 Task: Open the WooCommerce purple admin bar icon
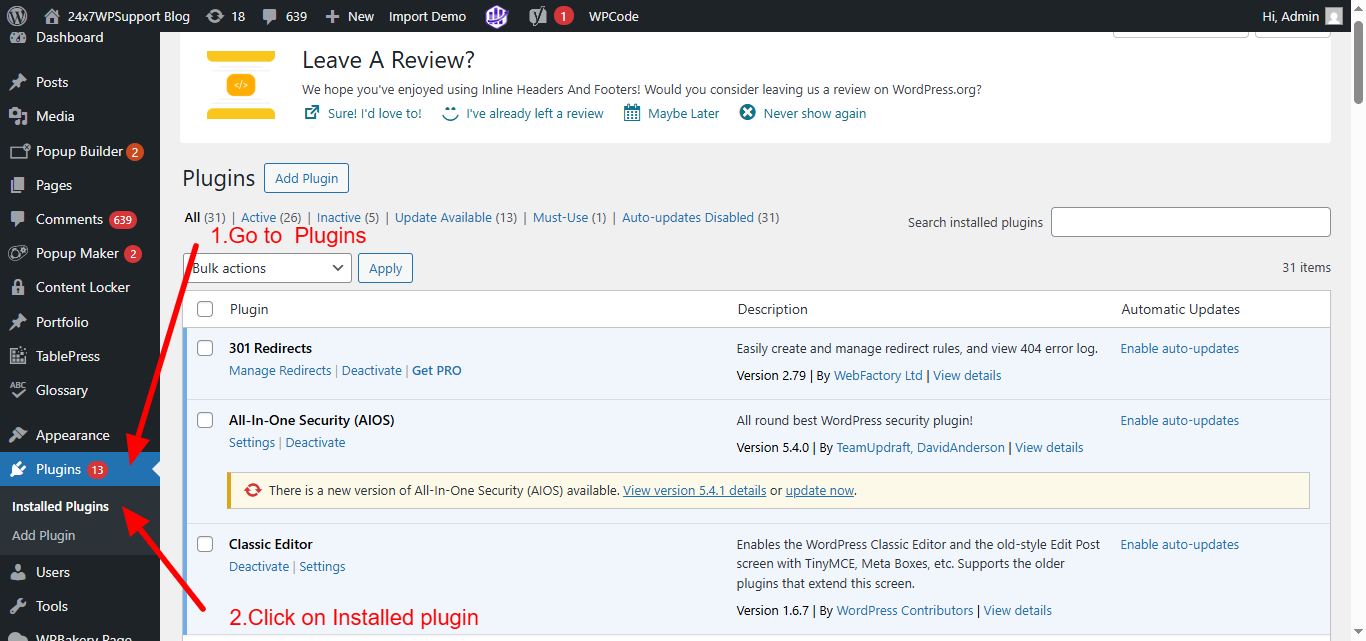click(x=497, y=16)
